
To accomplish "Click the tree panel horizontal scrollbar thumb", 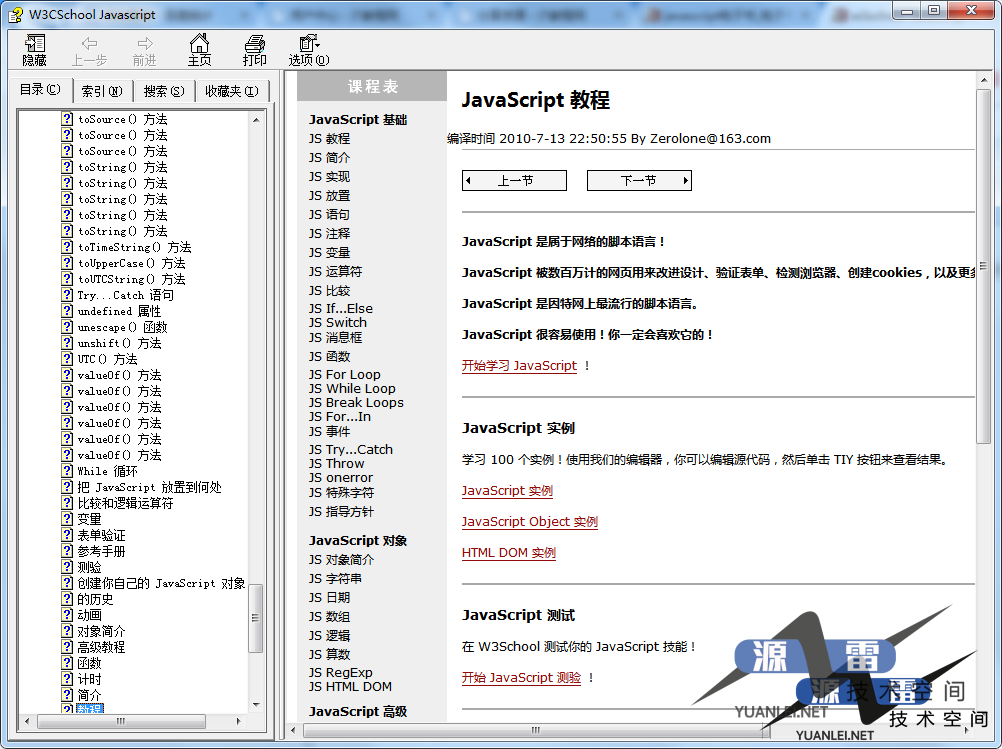I will [121, 721].
